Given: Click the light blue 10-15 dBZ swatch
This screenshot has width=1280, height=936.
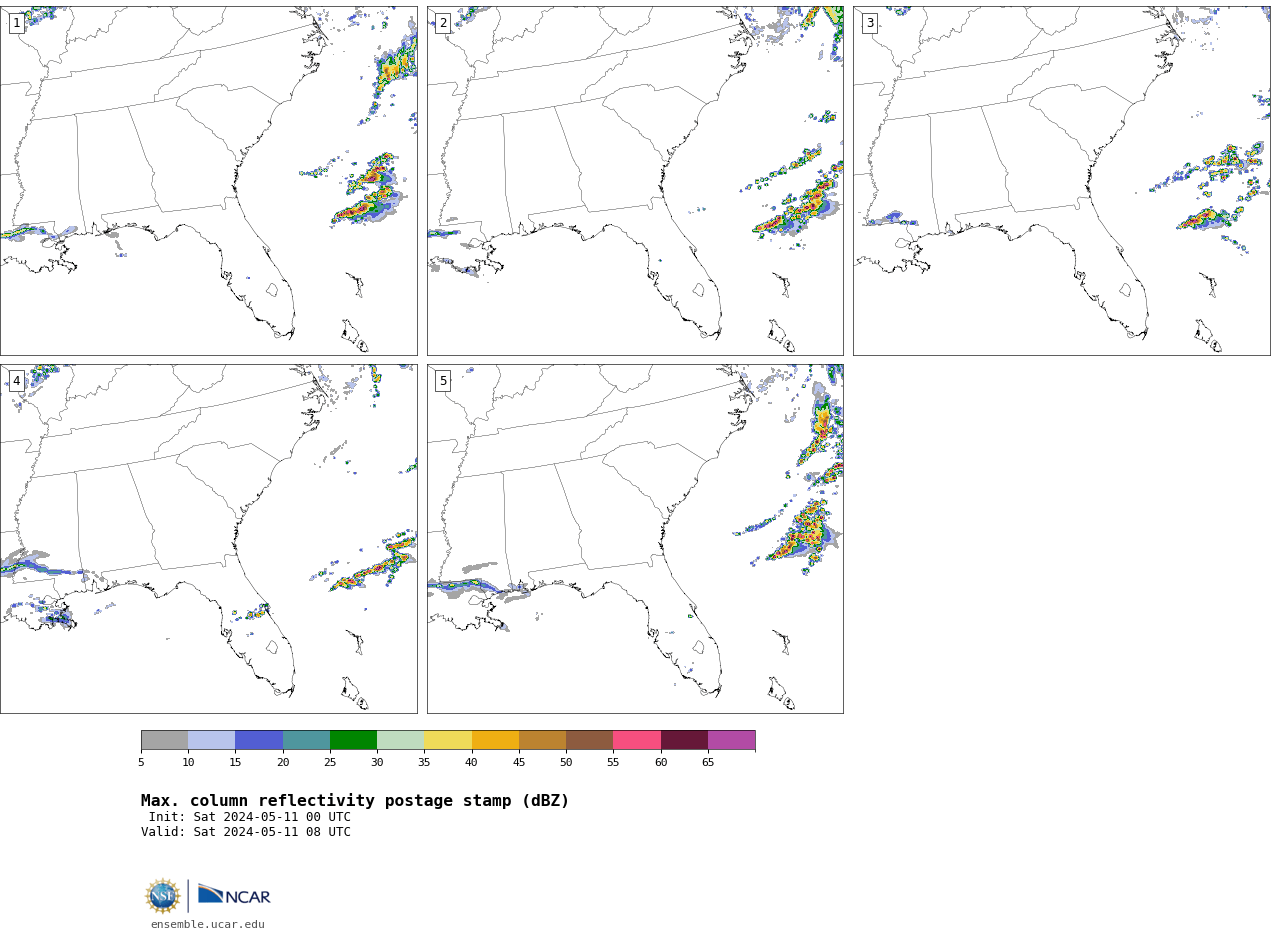Looking at the screenshot, I should [x=212, y=740].
